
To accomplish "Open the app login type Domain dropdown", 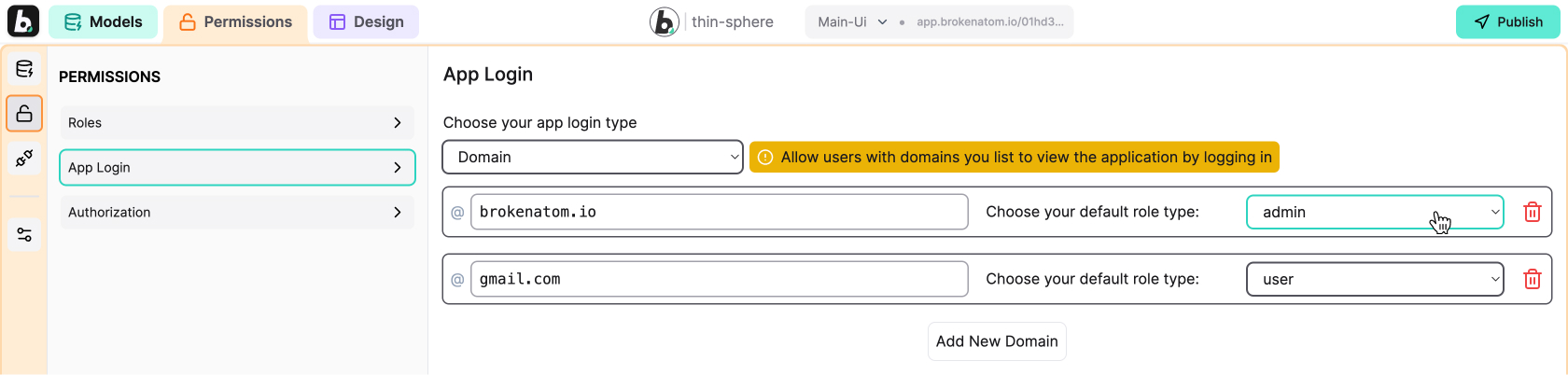I will (x=593, y=158).
